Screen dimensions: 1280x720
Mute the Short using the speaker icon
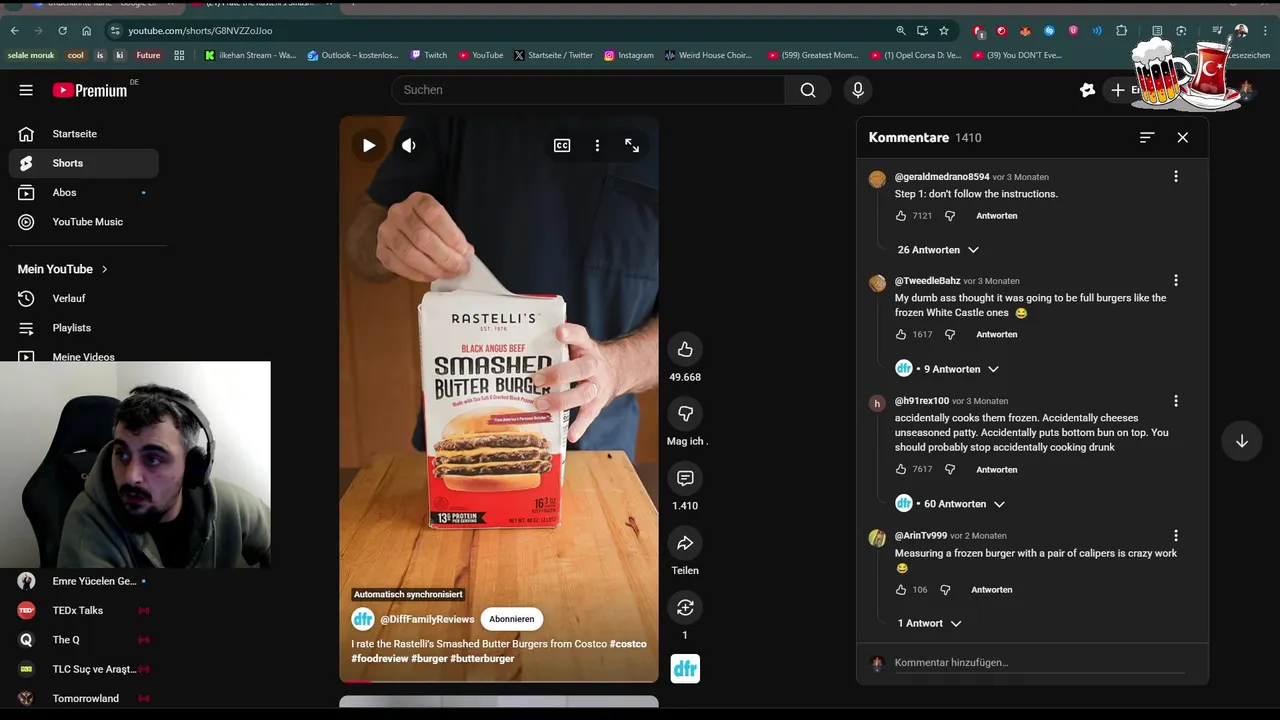409,145
